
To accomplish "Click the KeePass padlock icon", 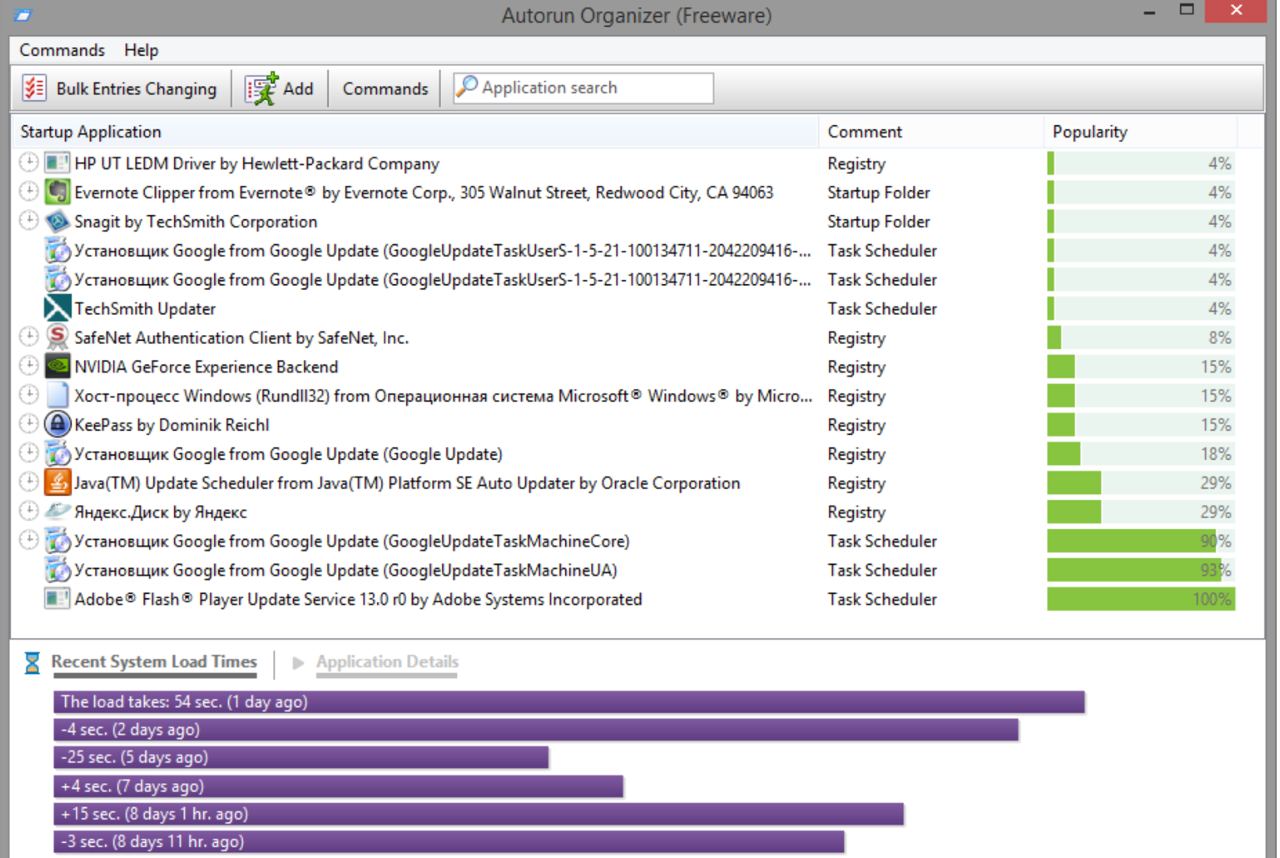I will [58, 425].
